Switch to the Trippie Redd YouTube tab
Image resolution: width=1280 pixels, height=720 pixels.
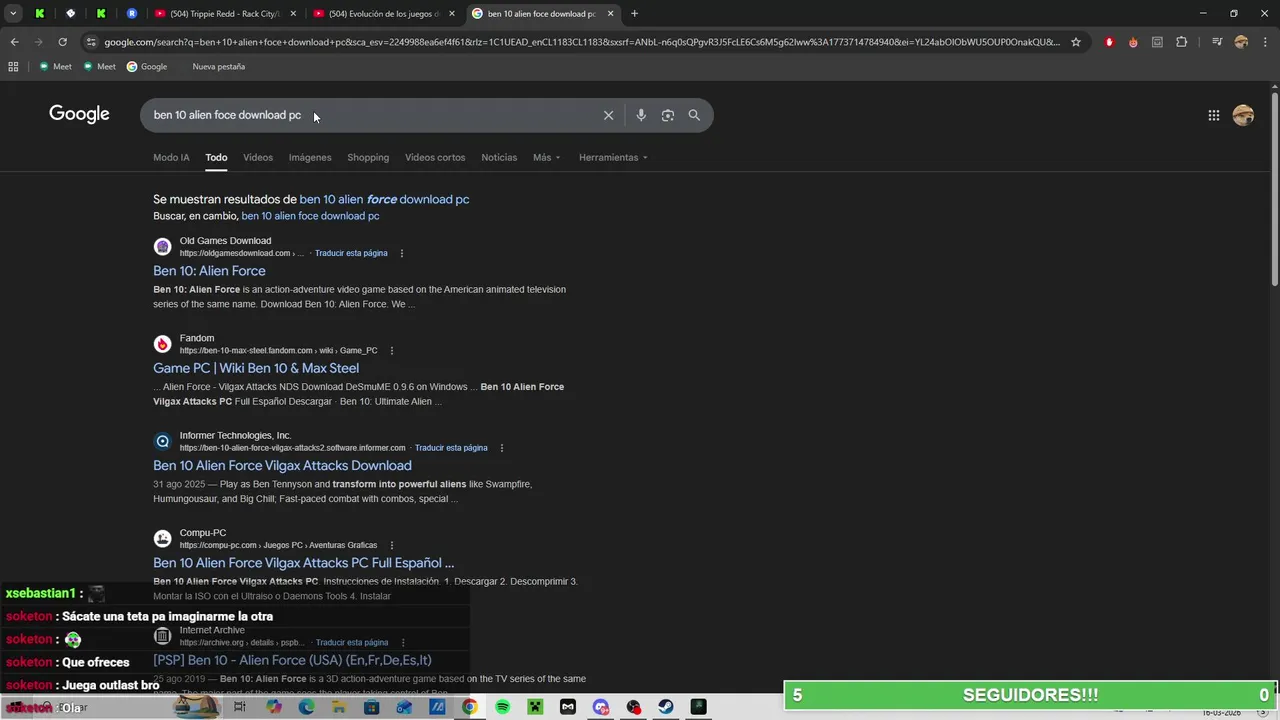(225, 14)
